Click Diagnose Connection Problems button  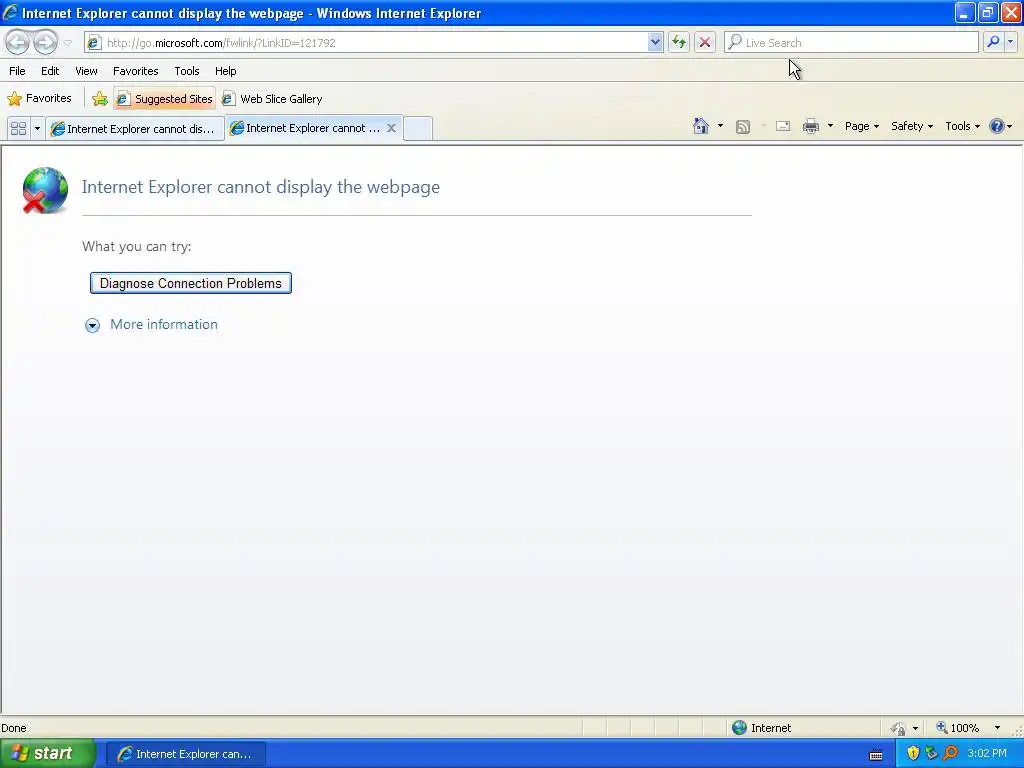[191, 283]
